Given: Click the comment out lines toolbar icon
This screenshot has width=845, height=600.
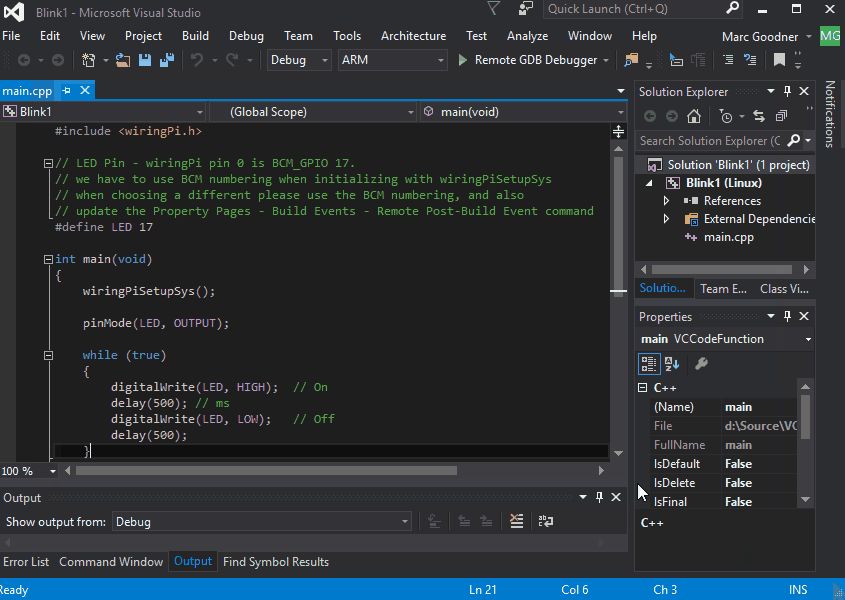Looking at the screenshot, I should pos(728,60).
